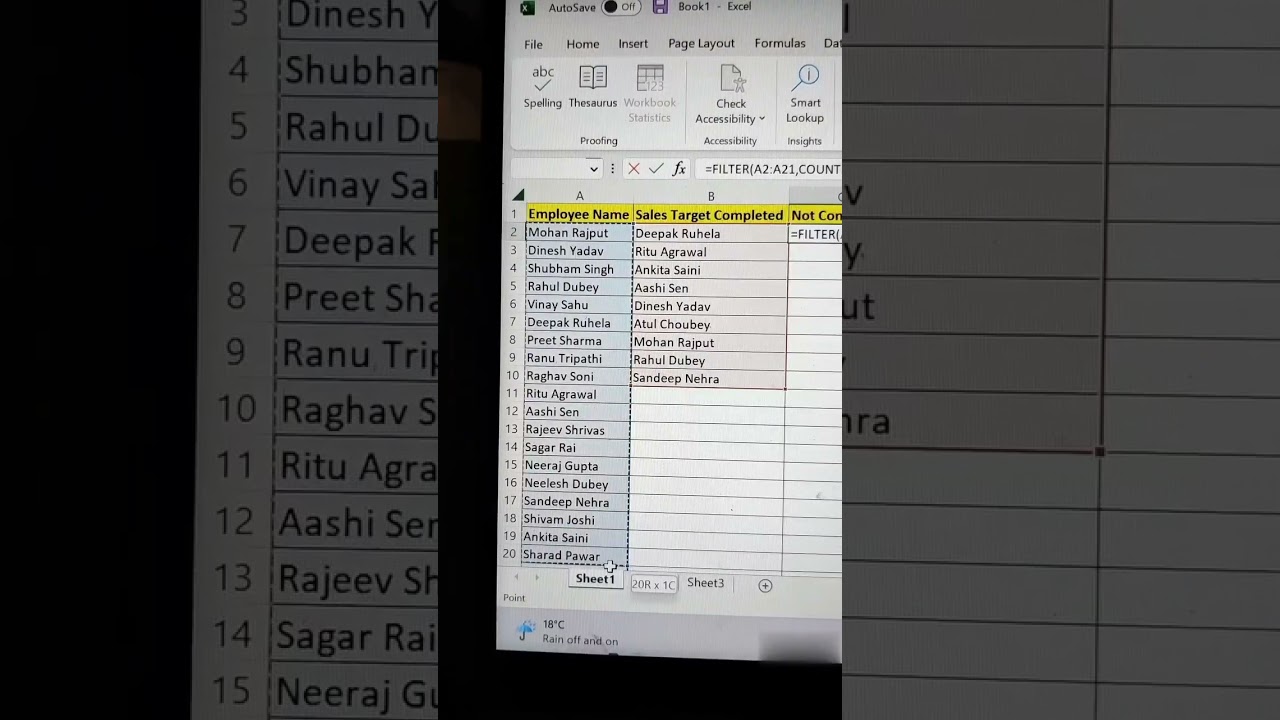Click Aashi Sen in column B
The image size is (1280, 720).
click(709, 288)
